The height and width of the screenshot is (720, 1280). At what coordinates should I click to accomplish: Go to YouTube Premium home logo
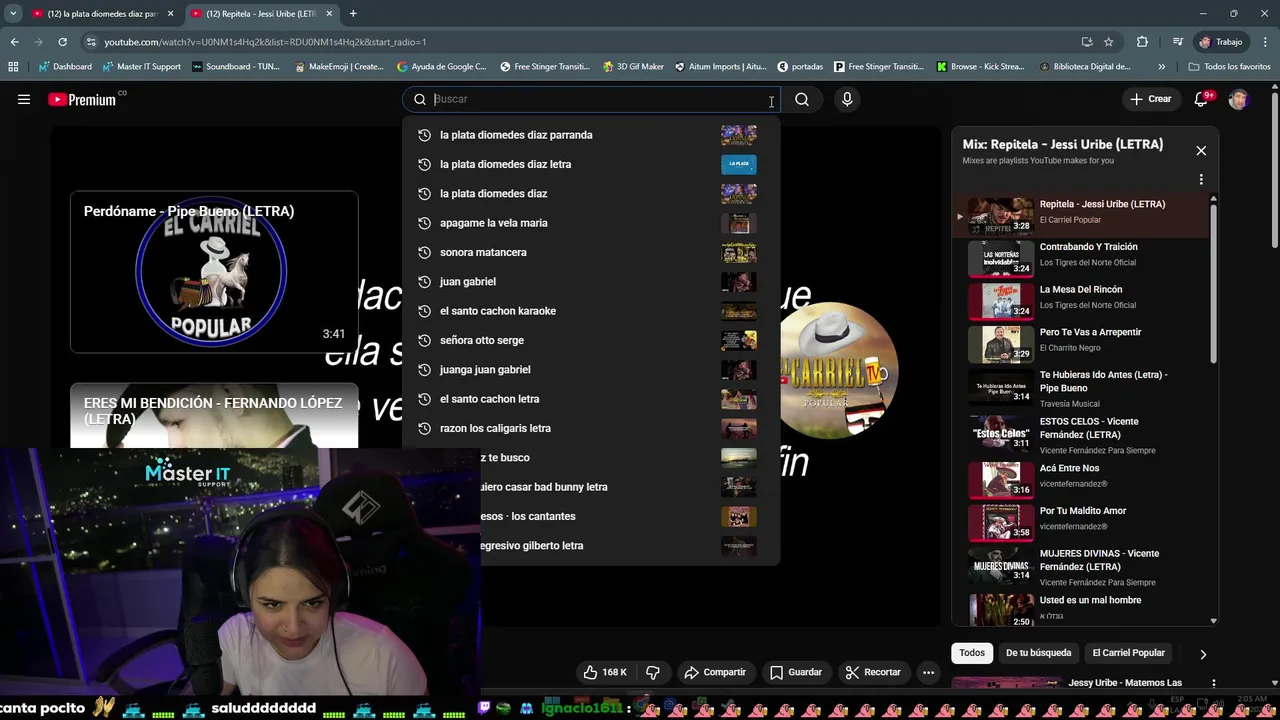82,99
